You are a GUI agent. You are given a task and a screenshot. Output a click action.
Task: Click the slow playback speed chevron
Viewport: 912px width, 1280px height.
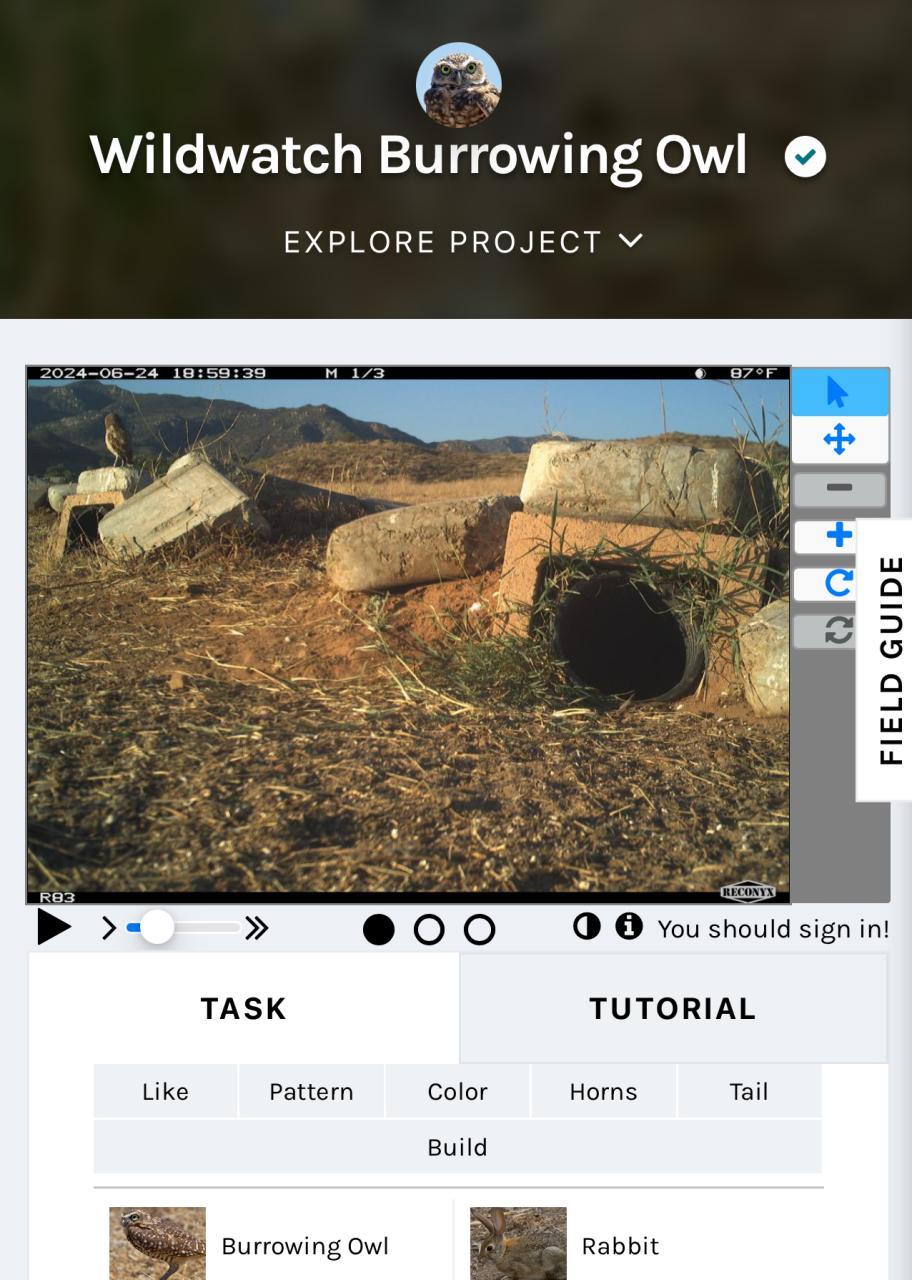click(x=109, y=929)
